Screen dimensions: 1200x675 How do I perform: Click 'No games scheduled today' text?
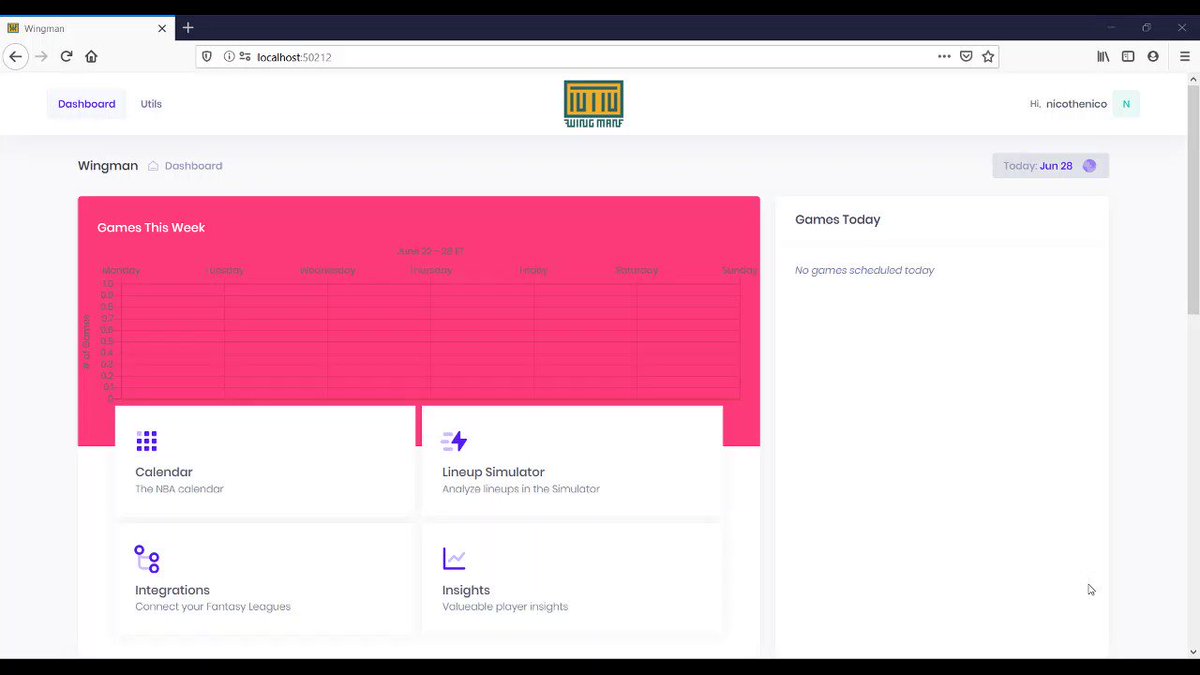(865, 270)
